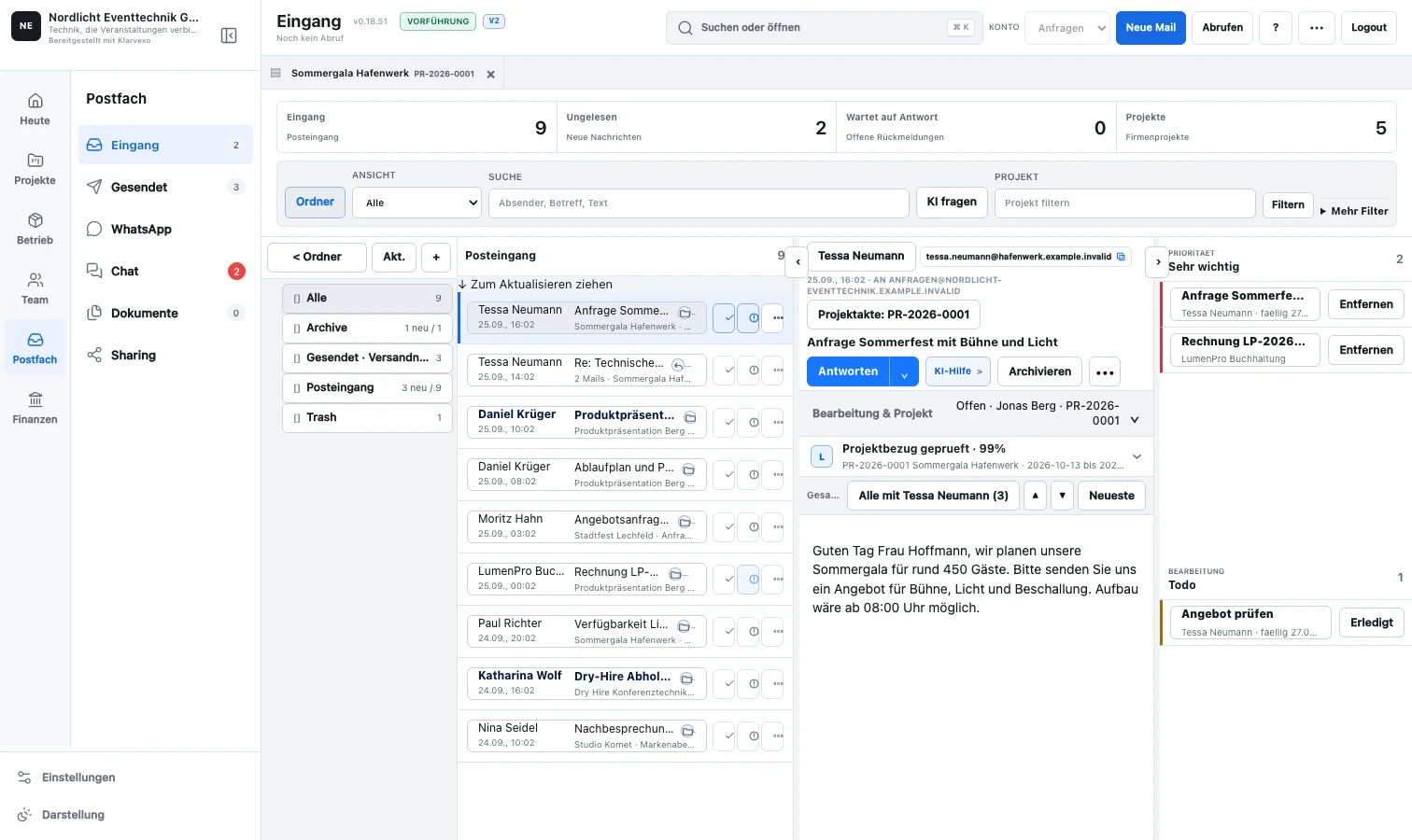Click the Neue Mail button
The width and height of the screenshot is (1412, 840).
[1151, 28]
